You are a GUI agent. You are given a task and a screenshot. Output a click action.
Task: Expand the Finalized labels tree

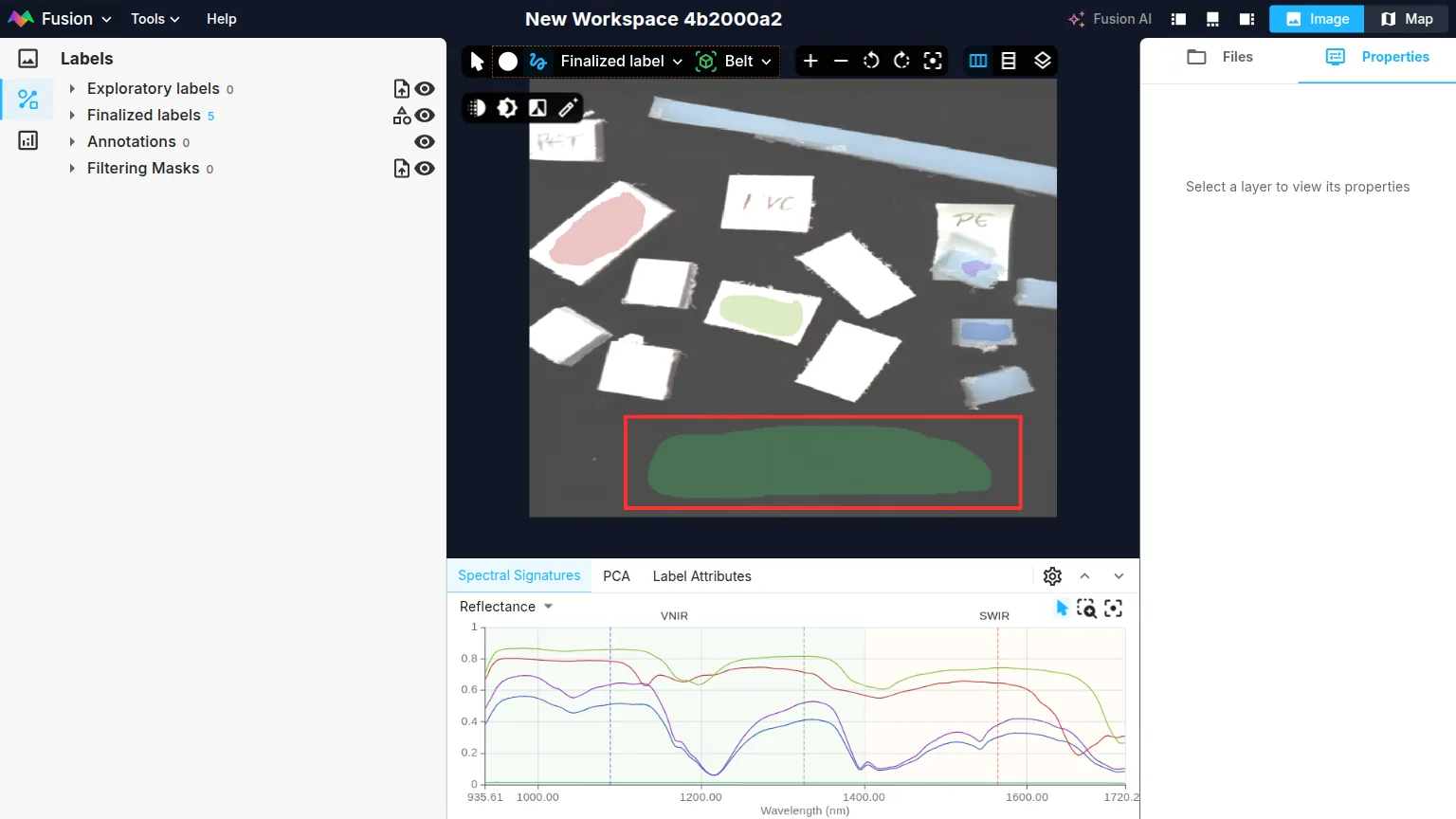(72, 116)
